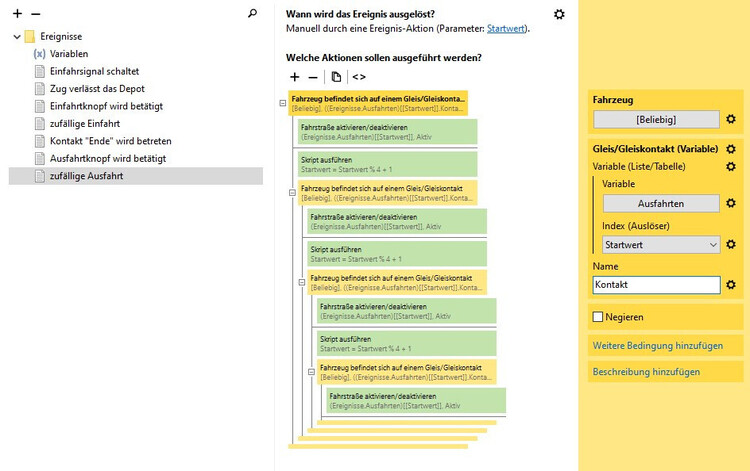Click "Weitere Bedingung hinzufügen"
750x471 pixels.
coord(657,346)
